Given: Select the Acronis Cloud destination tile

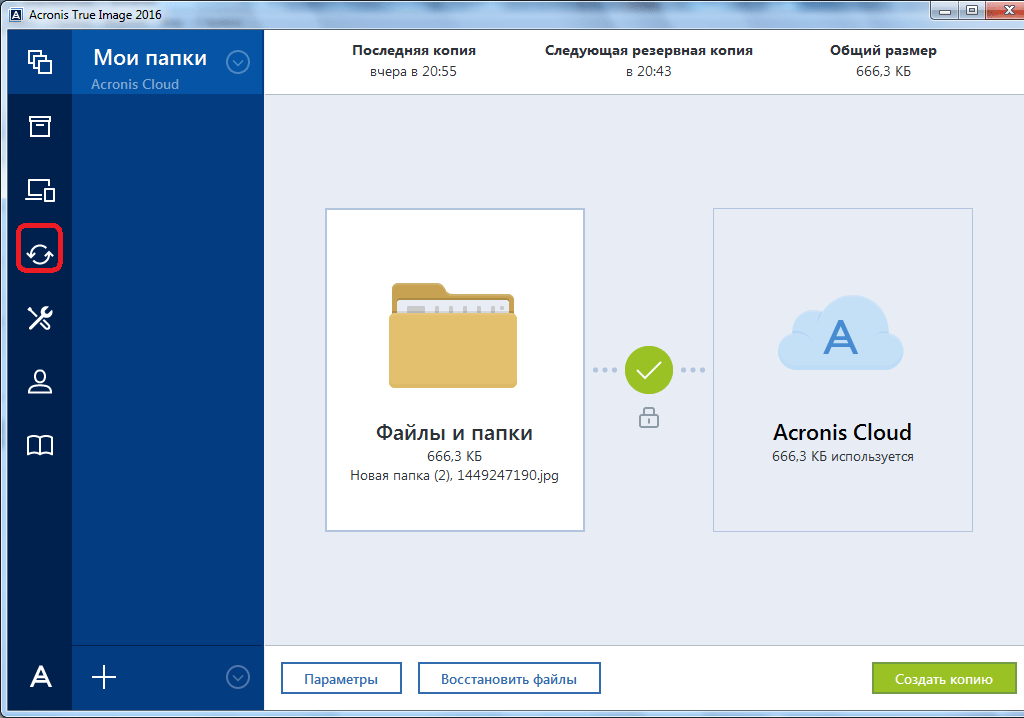Looking at the screenshot, I should (x=842, y=370).
